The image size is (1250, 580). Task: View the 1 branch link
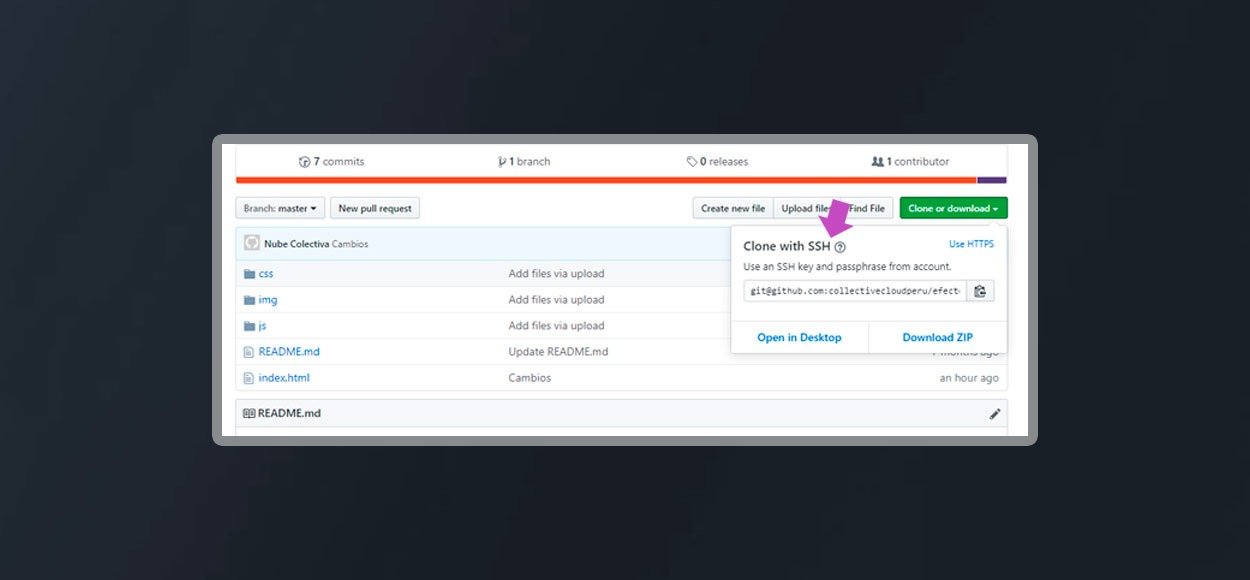tap(524, 161)
